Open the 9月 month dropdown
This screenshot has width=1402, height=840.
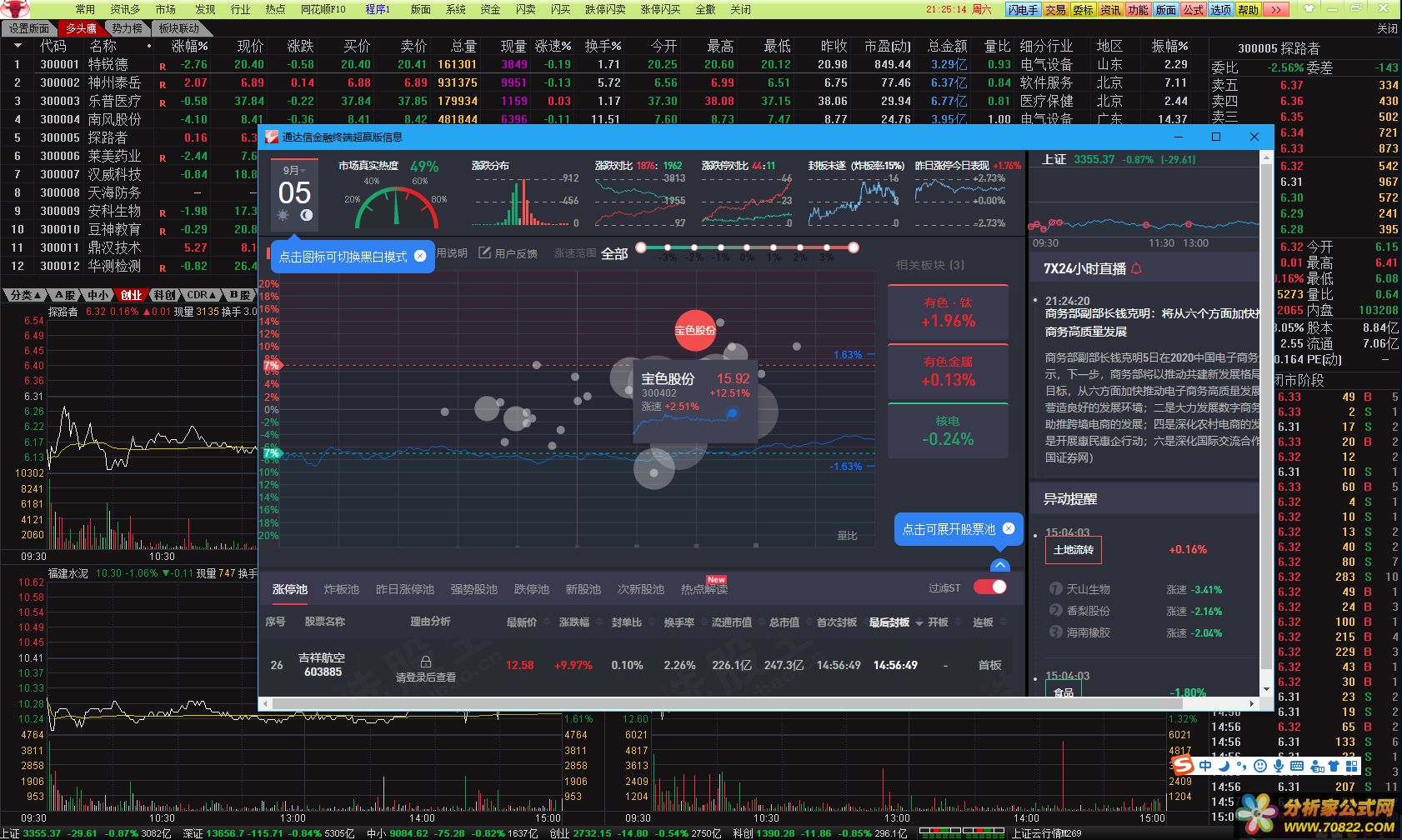coord(294,170)
